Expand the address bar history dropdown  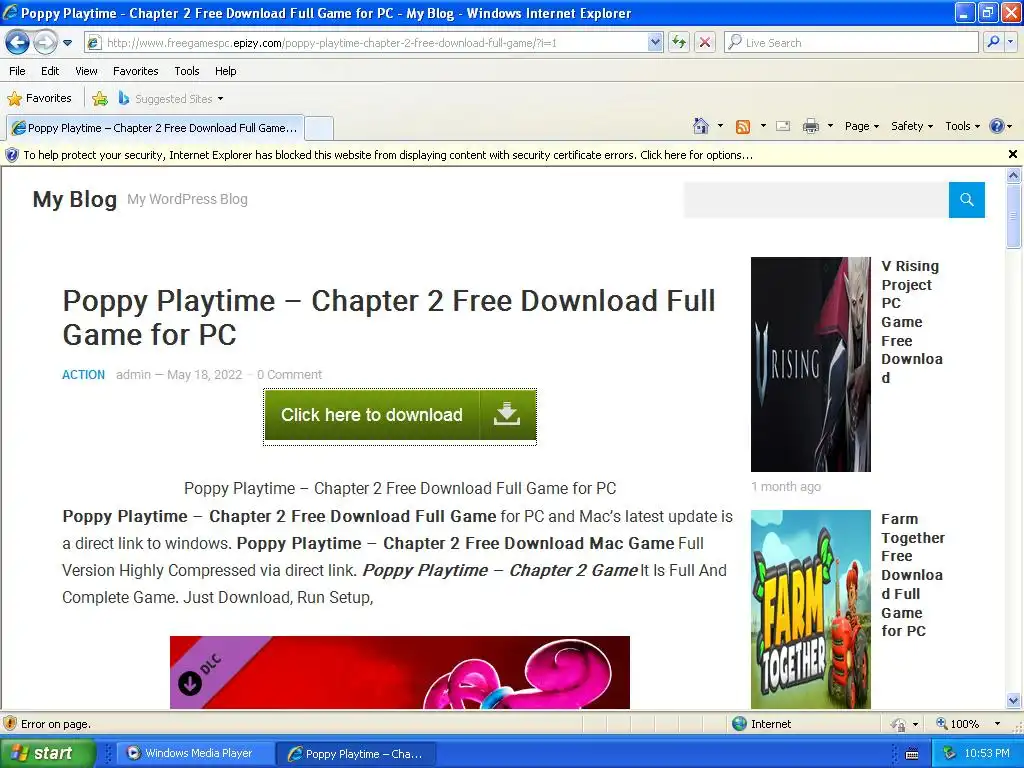pos(655,43)
